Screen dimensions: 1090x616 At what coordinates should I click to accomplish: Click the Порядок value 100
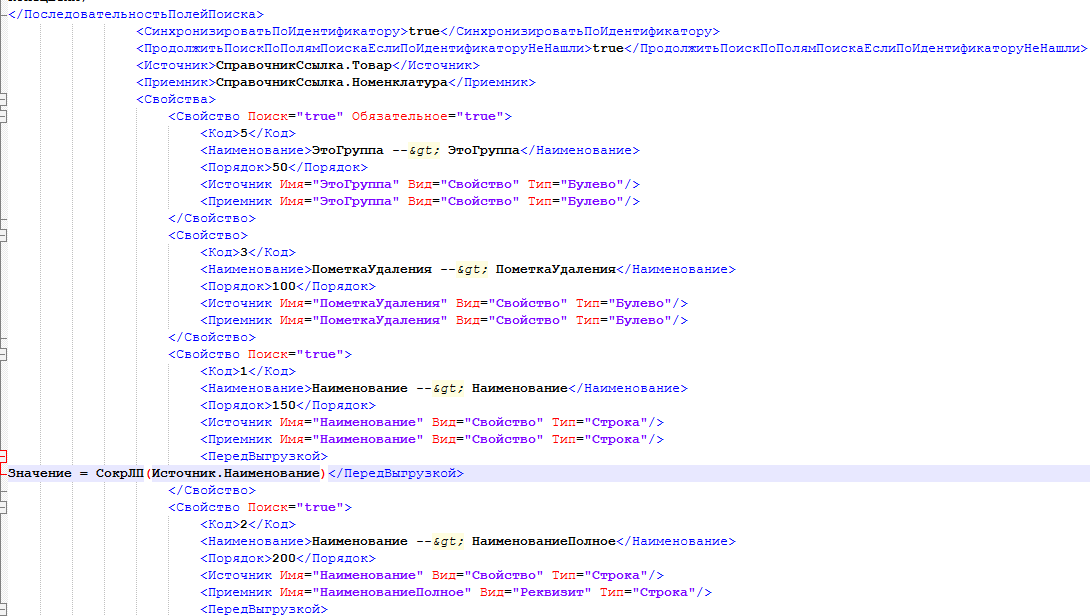284,286
